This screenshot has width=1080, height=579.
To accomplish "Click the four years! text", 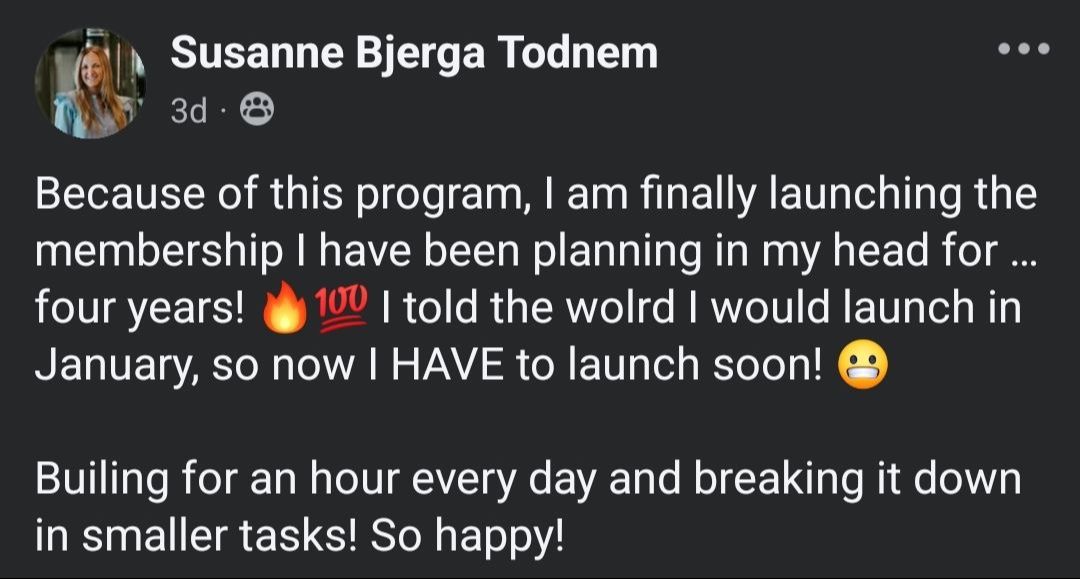I will tap(140, 309).
